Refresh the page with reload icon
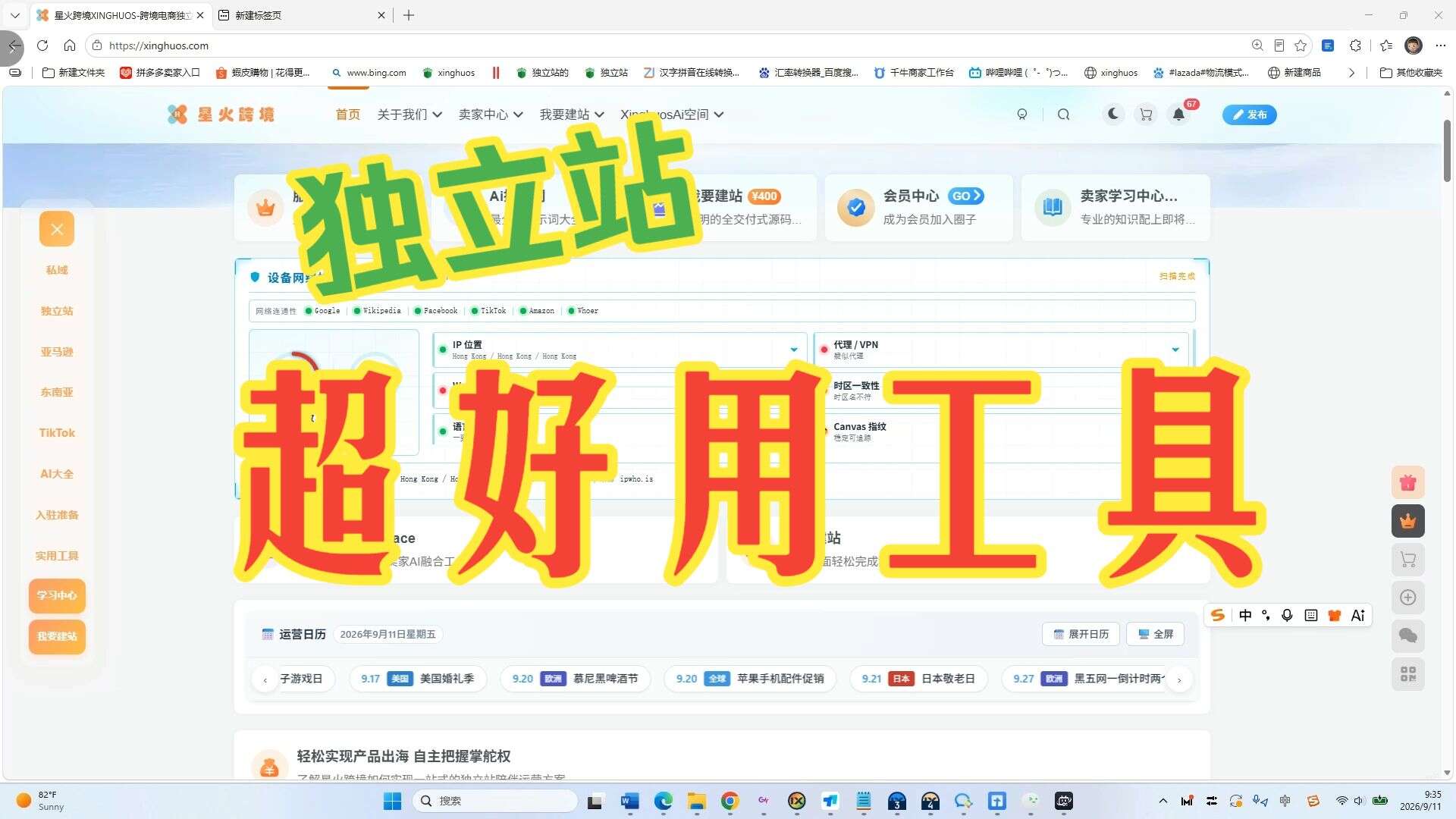 point(42,45)
